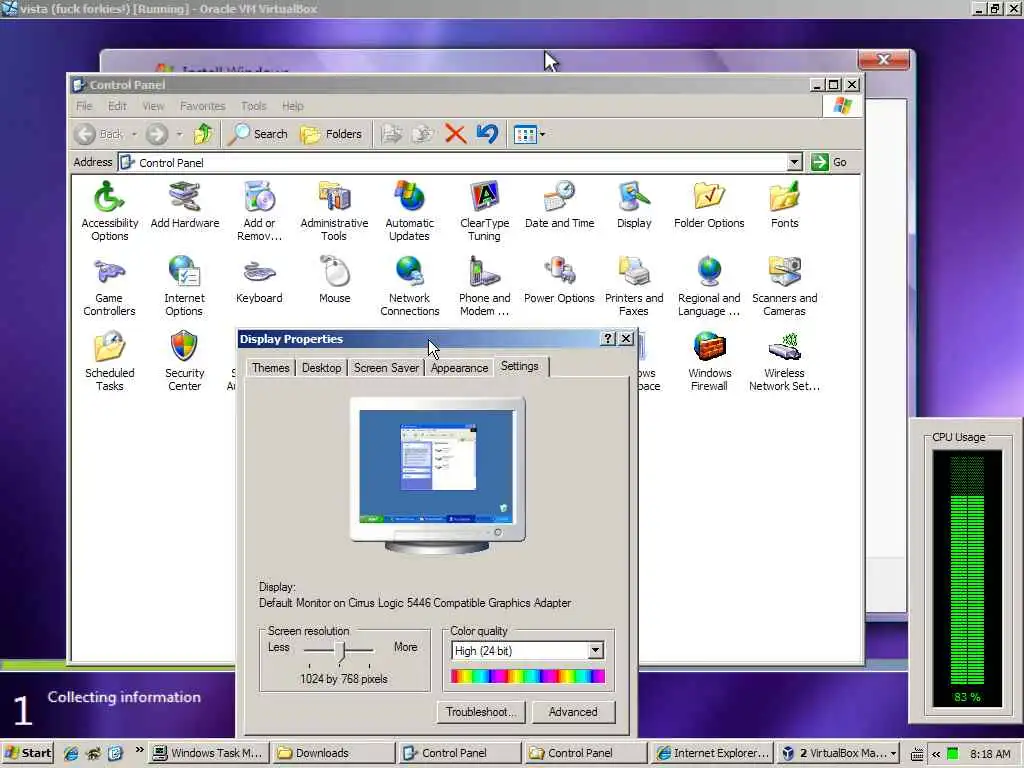
Task: Click the Internet Explorer quick launch icon
Action: click(x=71, y=754)
